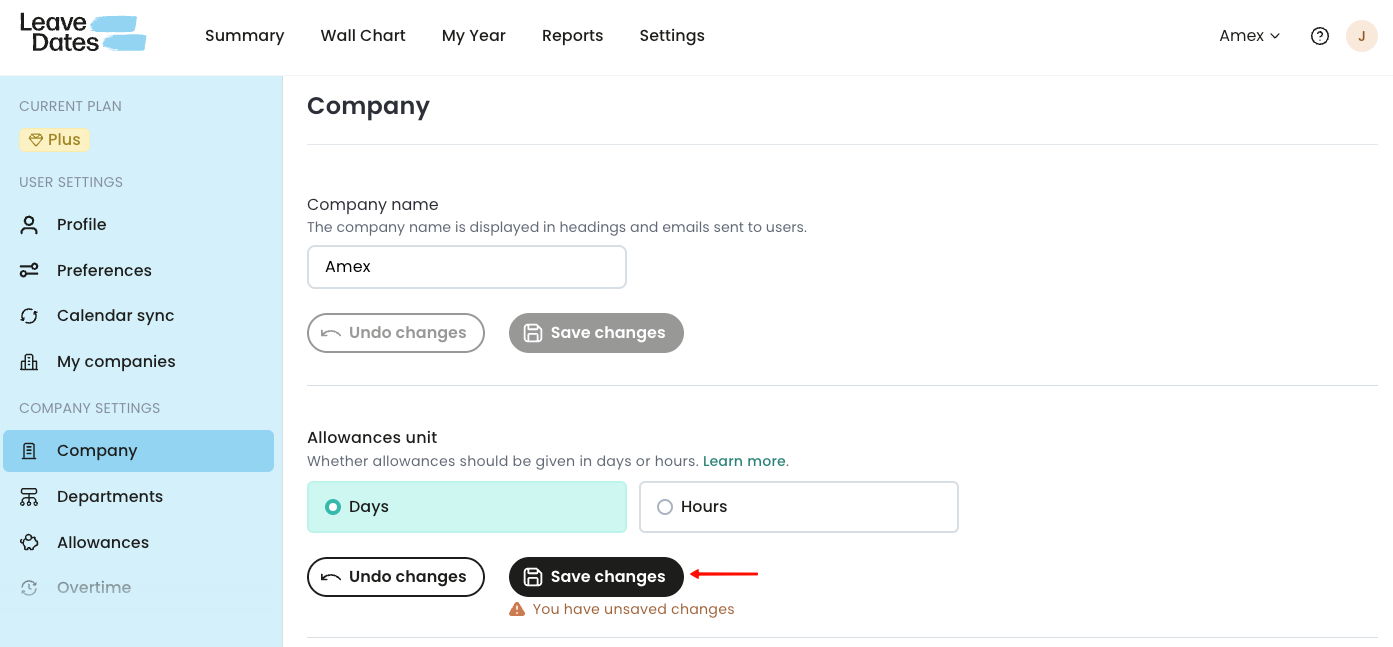Open the Wall Chart tab

(x=363, y=36)
